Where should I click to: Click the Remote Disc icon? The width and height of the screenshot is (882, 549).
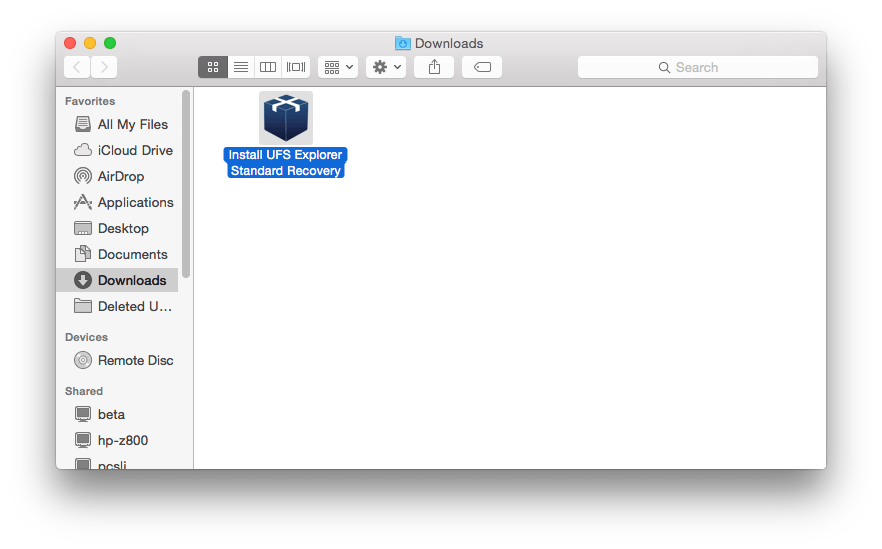click(83, 360)
